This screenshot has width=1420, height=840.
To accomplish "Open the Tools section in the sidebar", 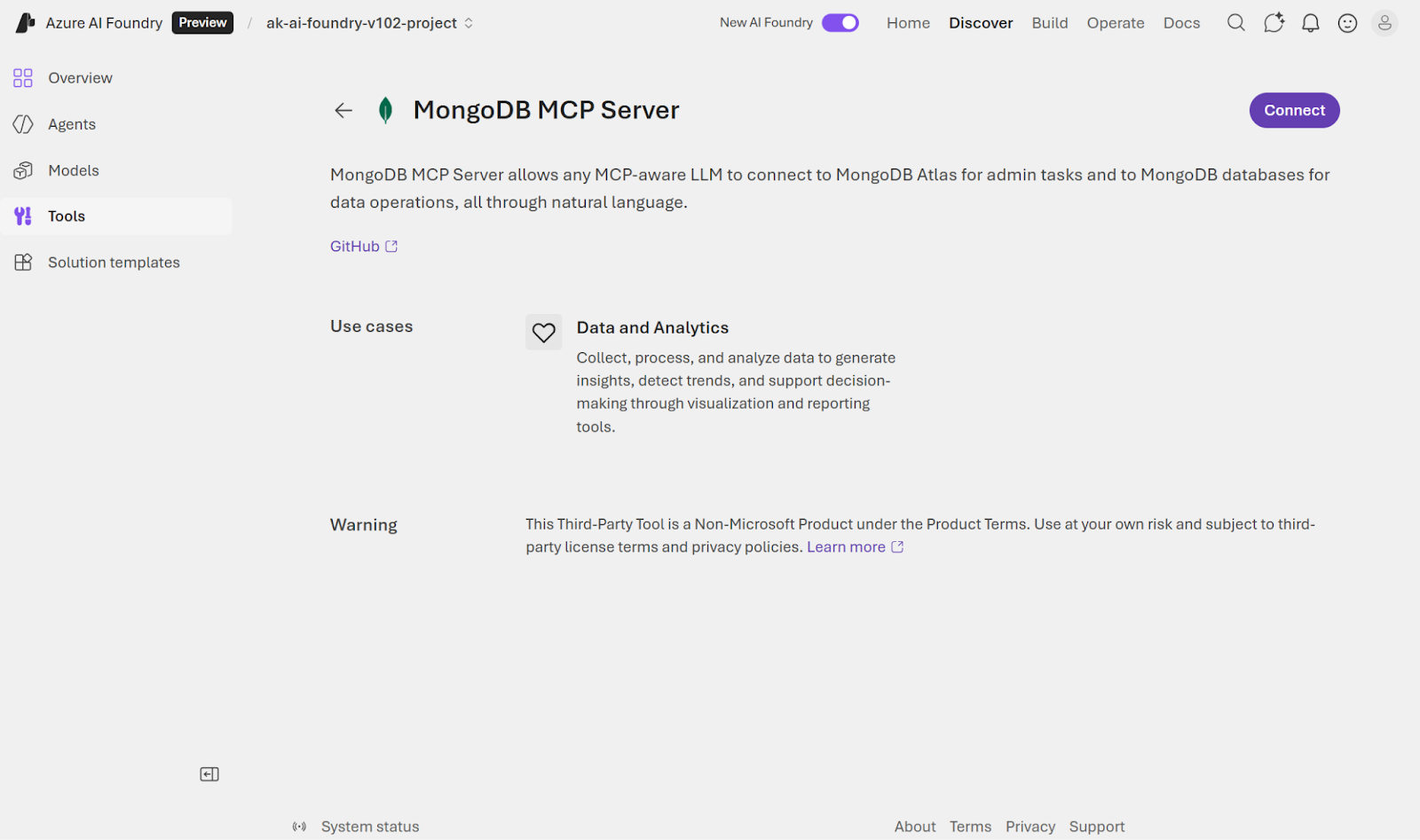I will (x=67, y=216).
